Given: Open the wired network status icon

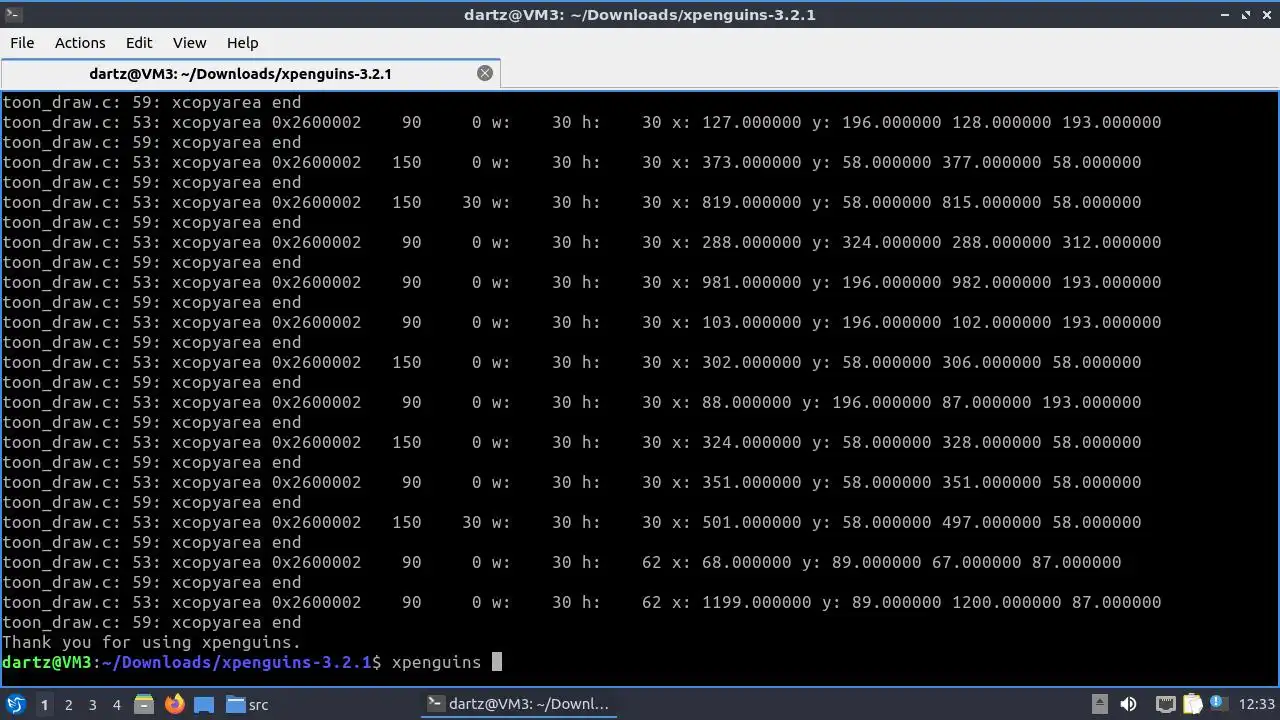Looking at the screenshot, I should click(x=1165, y=704).
